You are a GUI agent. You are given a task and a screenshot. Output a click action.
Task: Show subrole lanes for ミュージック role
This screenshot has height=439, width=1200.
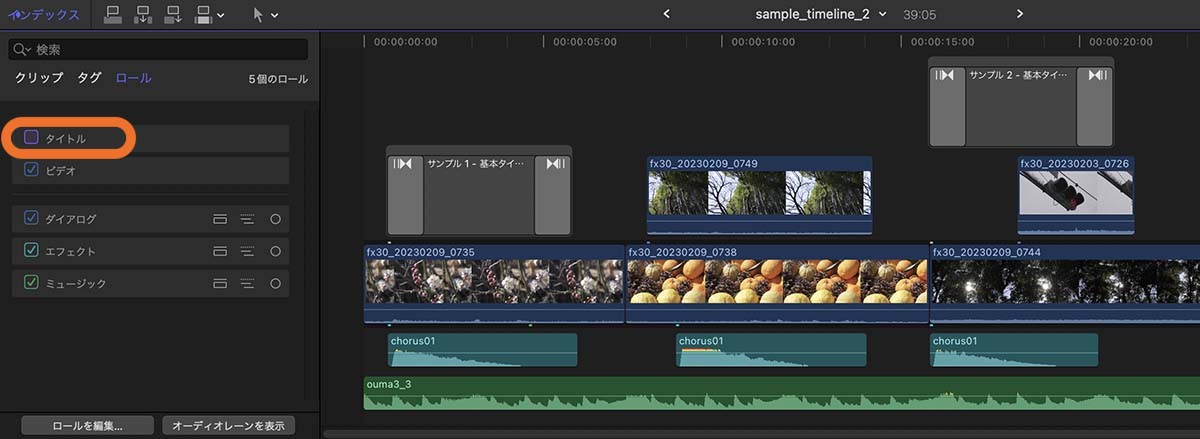(x=248, y=283)
